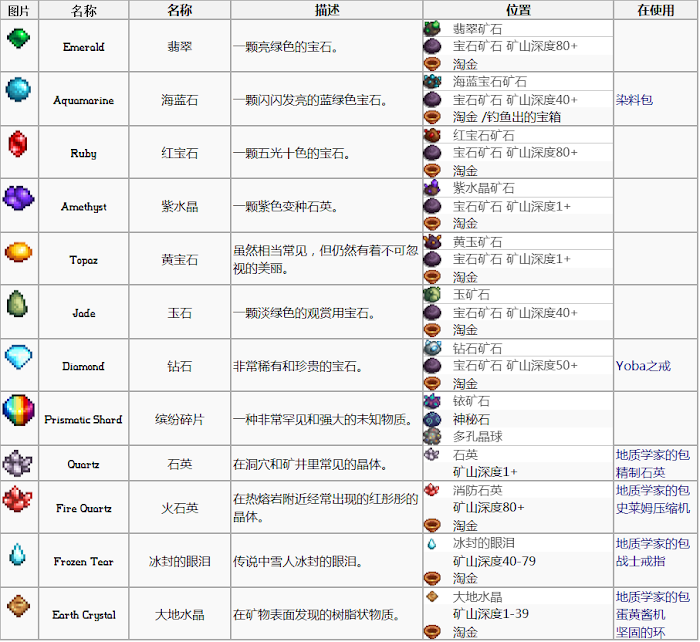Click the red Ruby gem icon
700x642 pixels.
[18, 144]
